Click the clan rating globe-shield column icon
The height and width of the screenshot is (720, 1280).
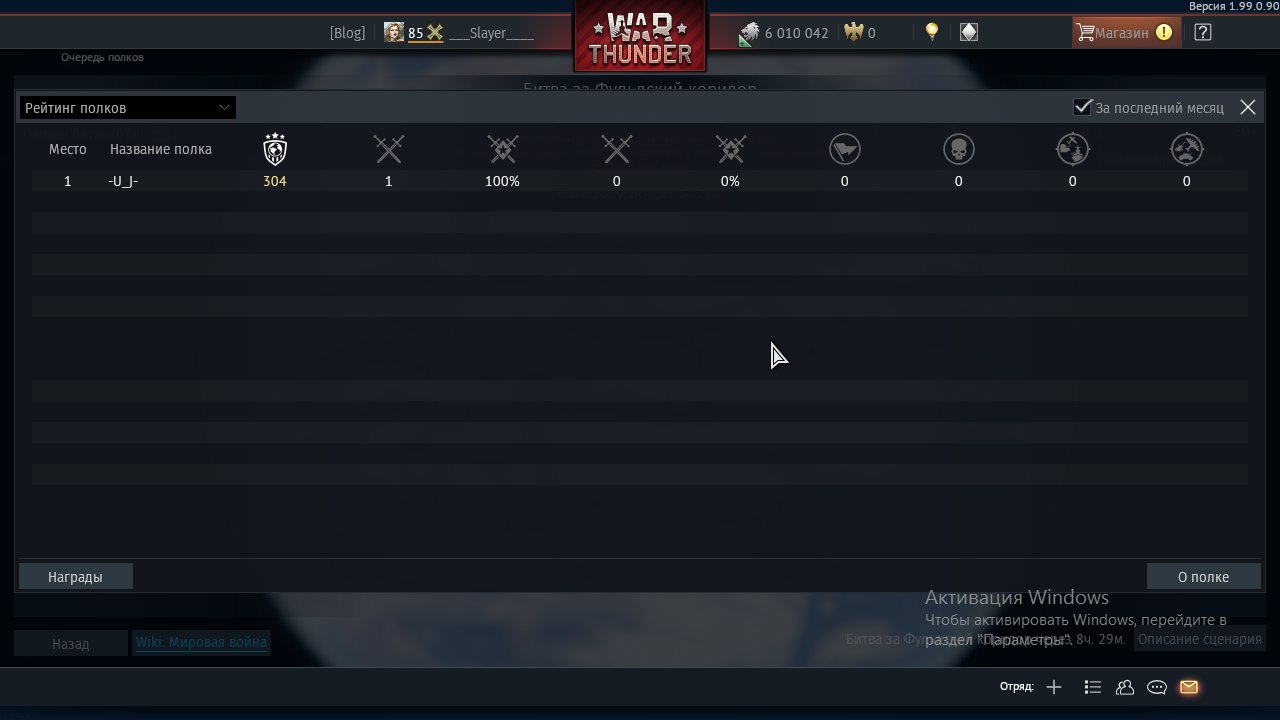click(x=275, y=149)
